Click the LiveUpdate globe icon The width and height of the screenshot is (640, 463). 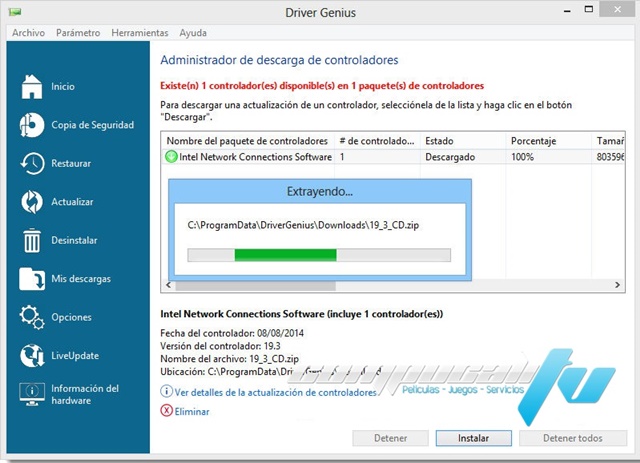coord(32,356)
